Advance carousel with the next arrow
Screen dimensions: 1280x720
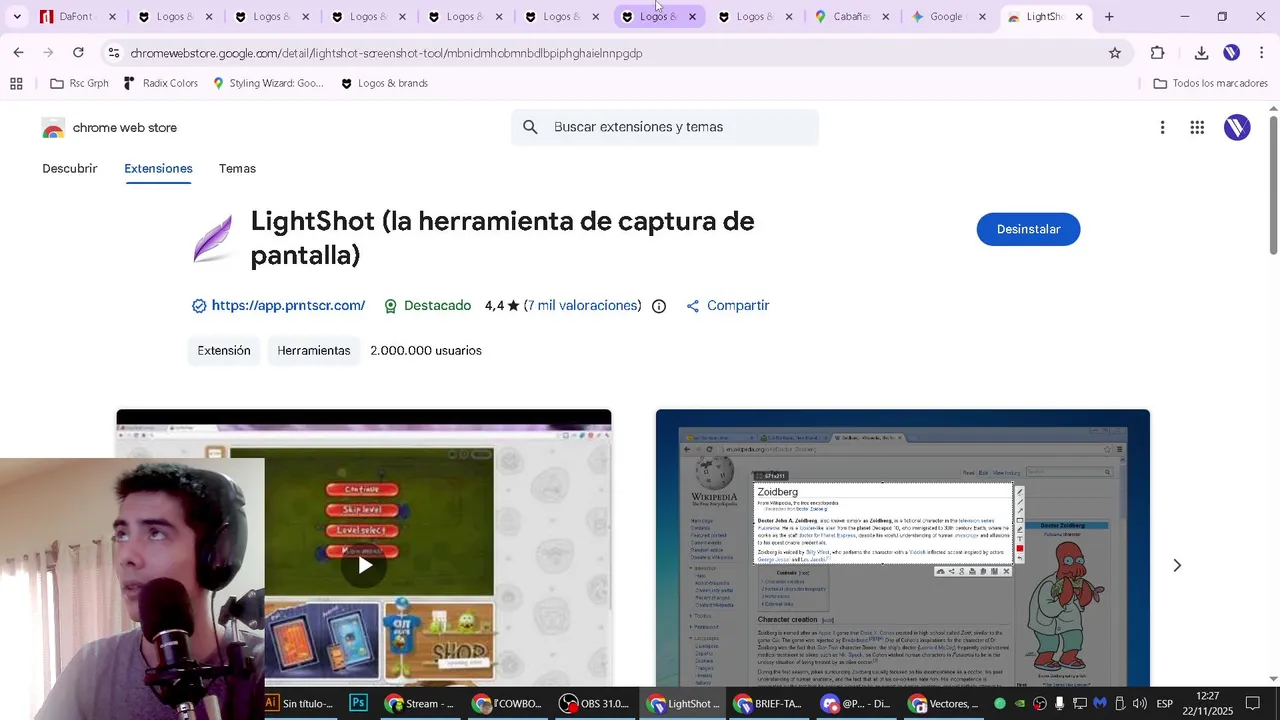click(1177, 566)
